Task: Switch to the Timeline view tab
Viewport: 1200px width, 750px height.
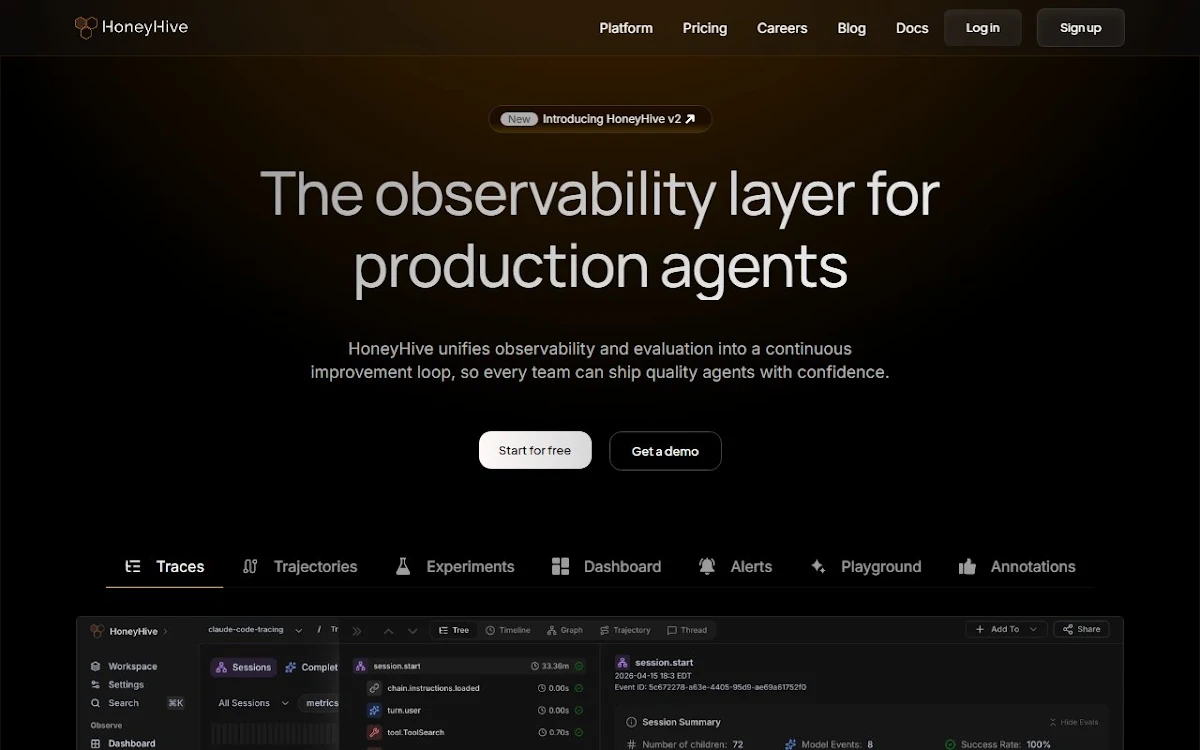Action: click(x=508, y=630)
